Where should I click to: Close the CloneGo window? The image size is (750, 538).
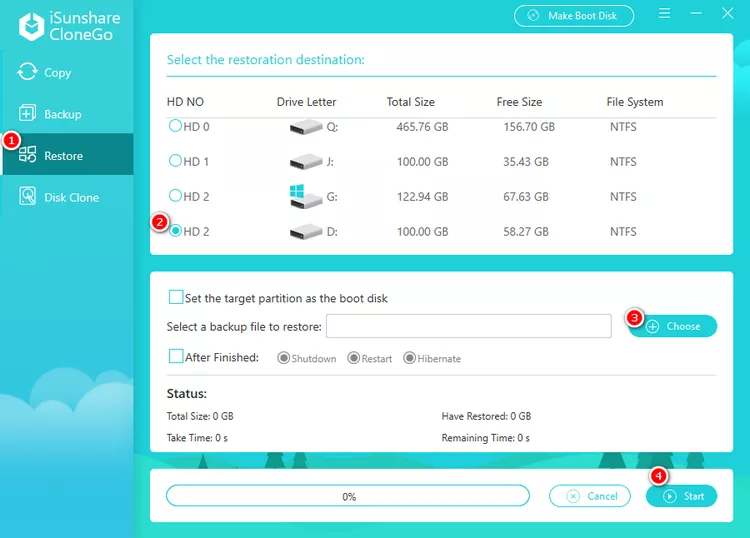click(x=728, y=13)
